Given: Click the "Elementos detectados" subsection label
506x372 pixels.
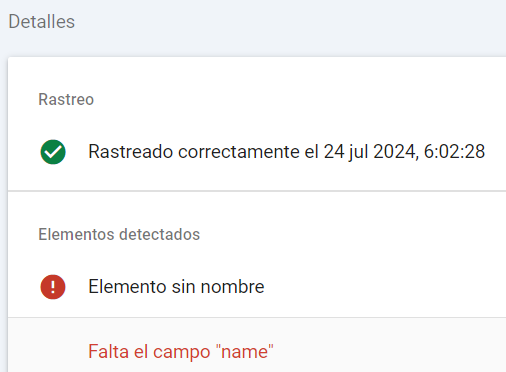Looking at the screenshot, I should (119, 234).
